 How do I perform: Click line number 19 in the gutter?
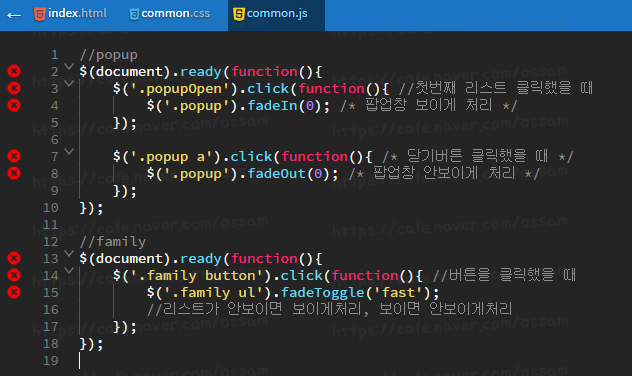[x=51, y=361]
